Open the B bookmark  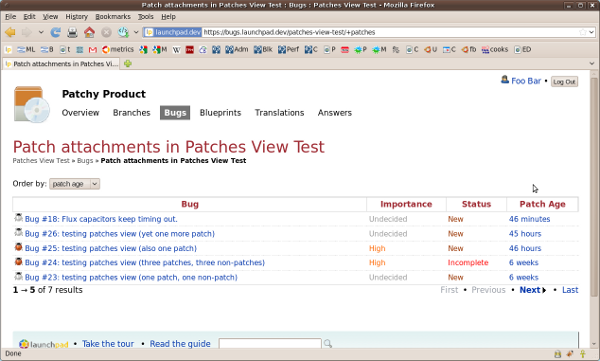click(47, 49)
